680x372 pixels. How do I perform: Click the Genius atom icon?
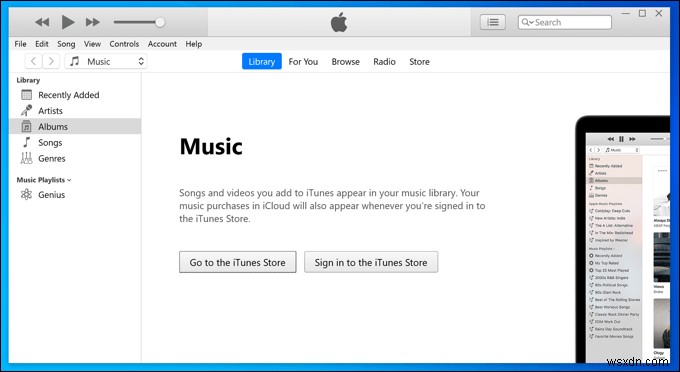(x=26, y=194)
